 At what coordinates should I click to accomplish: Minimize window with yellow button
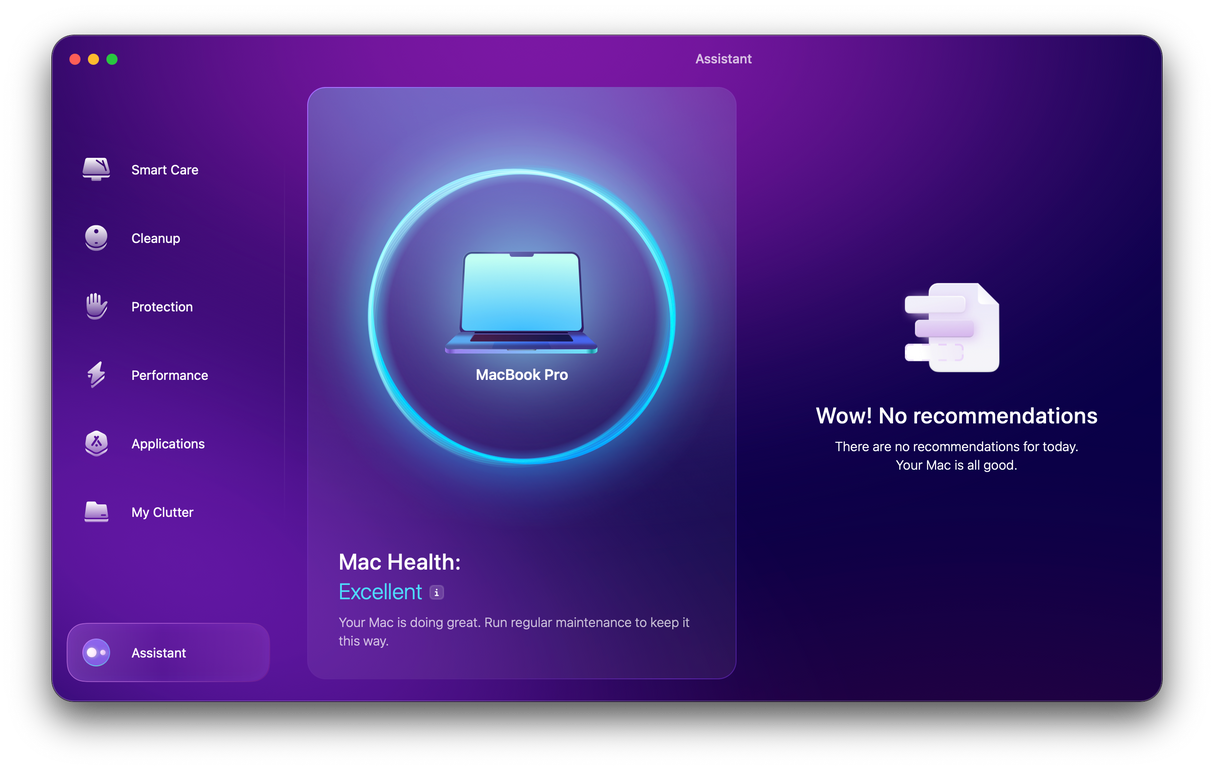click(93, 59)
